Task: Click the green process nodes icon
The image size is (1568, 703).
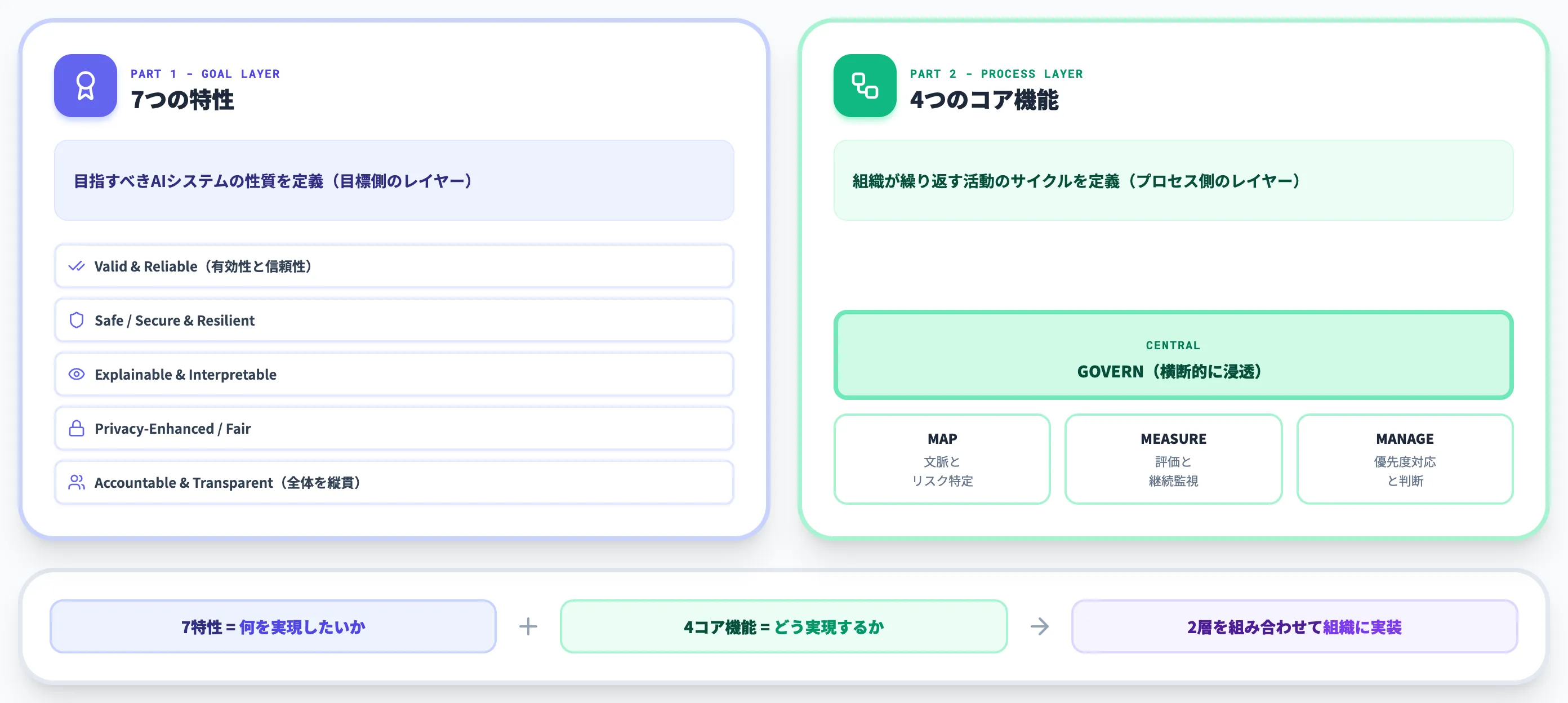Action: [865, 86]
